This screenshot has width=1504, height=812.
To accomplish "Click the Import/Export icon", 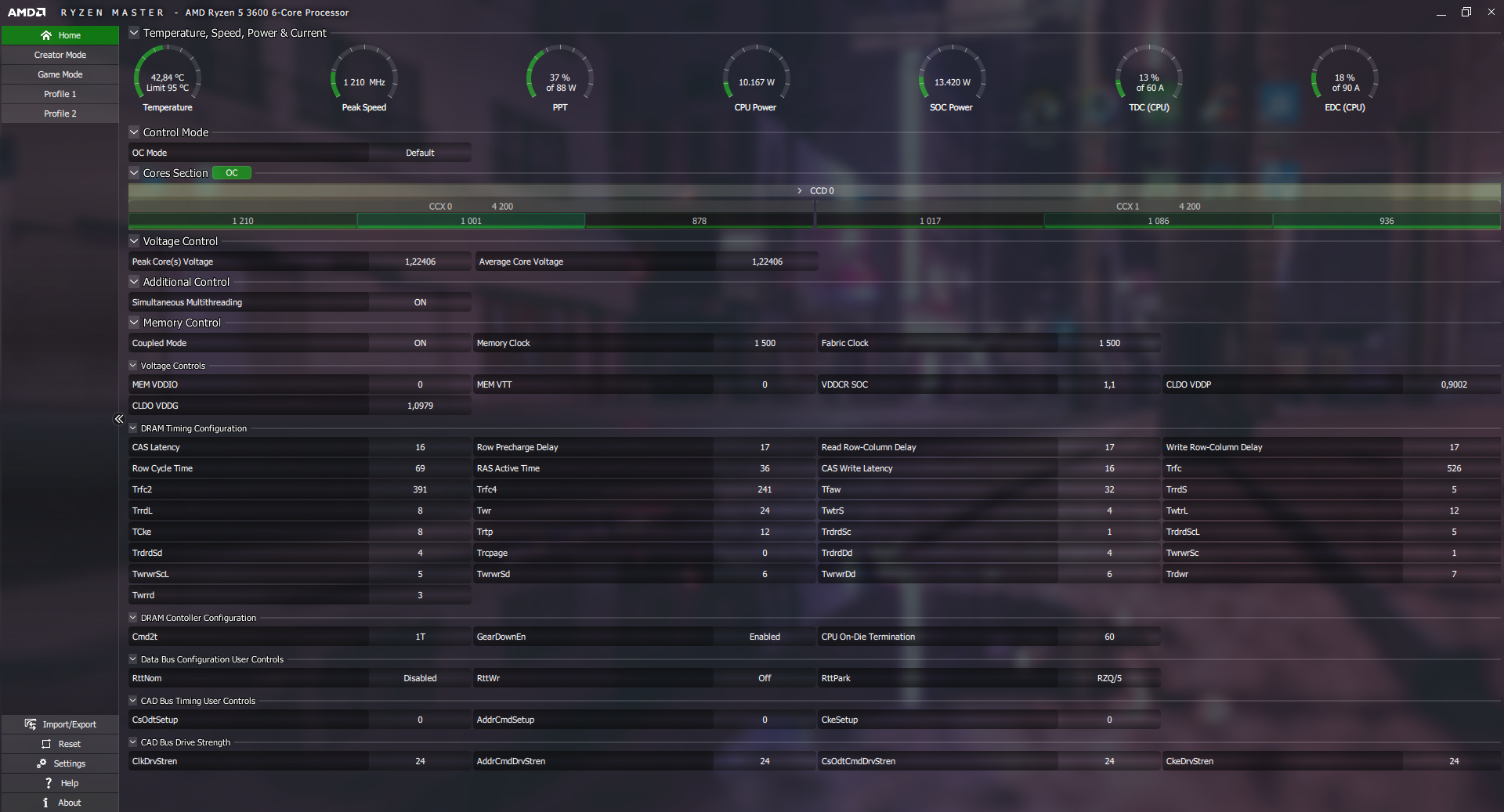I will click(x=31, y=724).
